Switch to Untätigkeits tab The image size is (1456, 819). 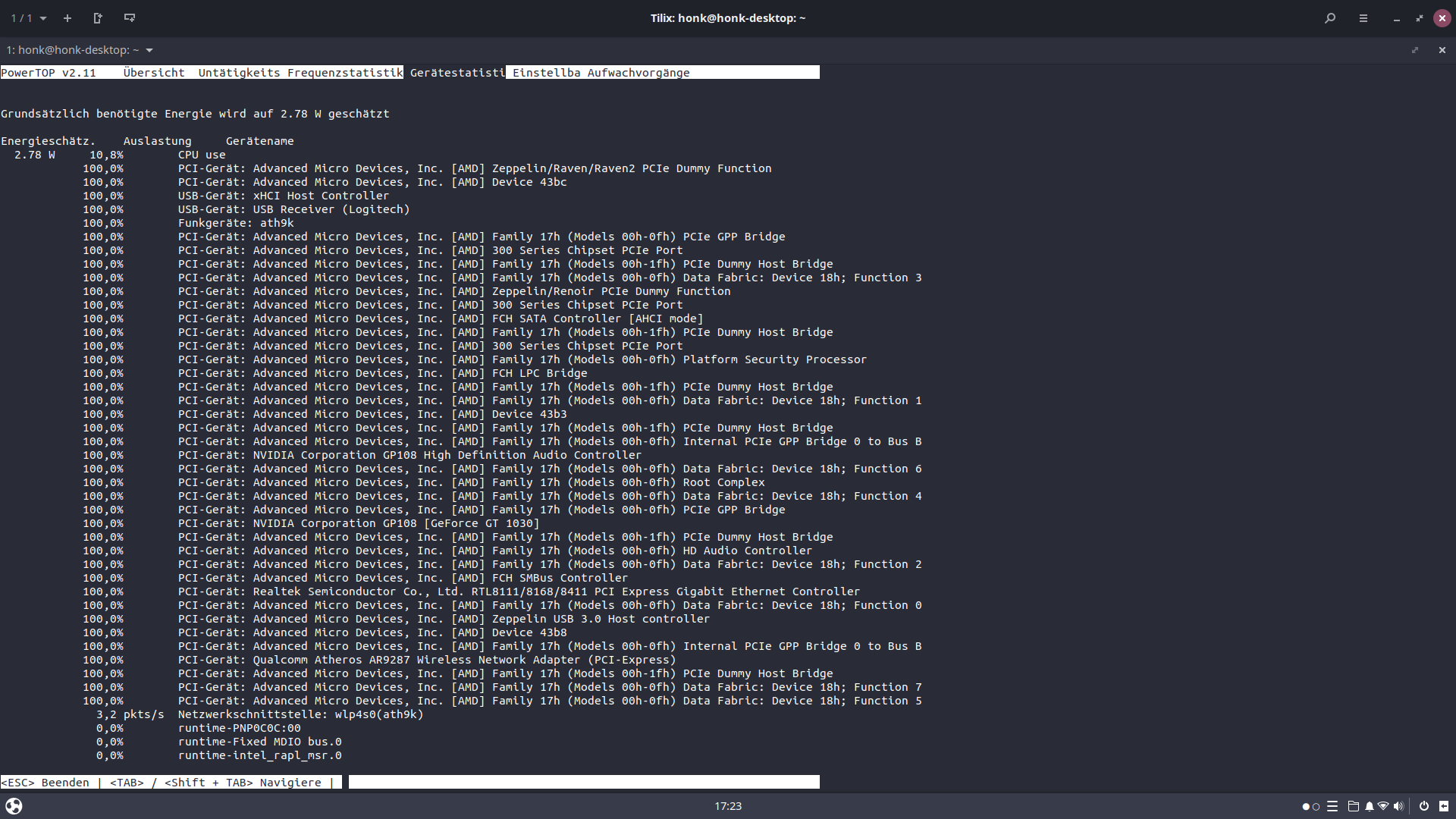tap(239, 73)
